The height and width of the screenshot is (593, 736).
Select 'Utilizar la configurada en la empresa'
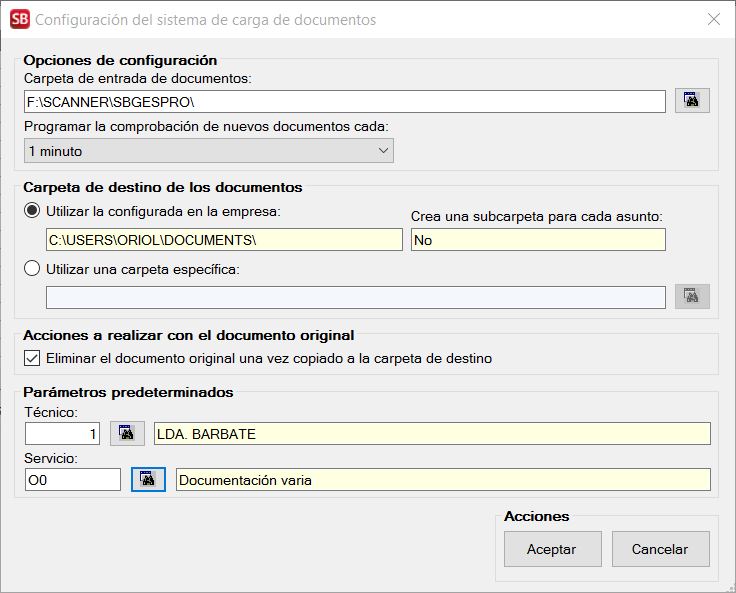click(33, 211)
